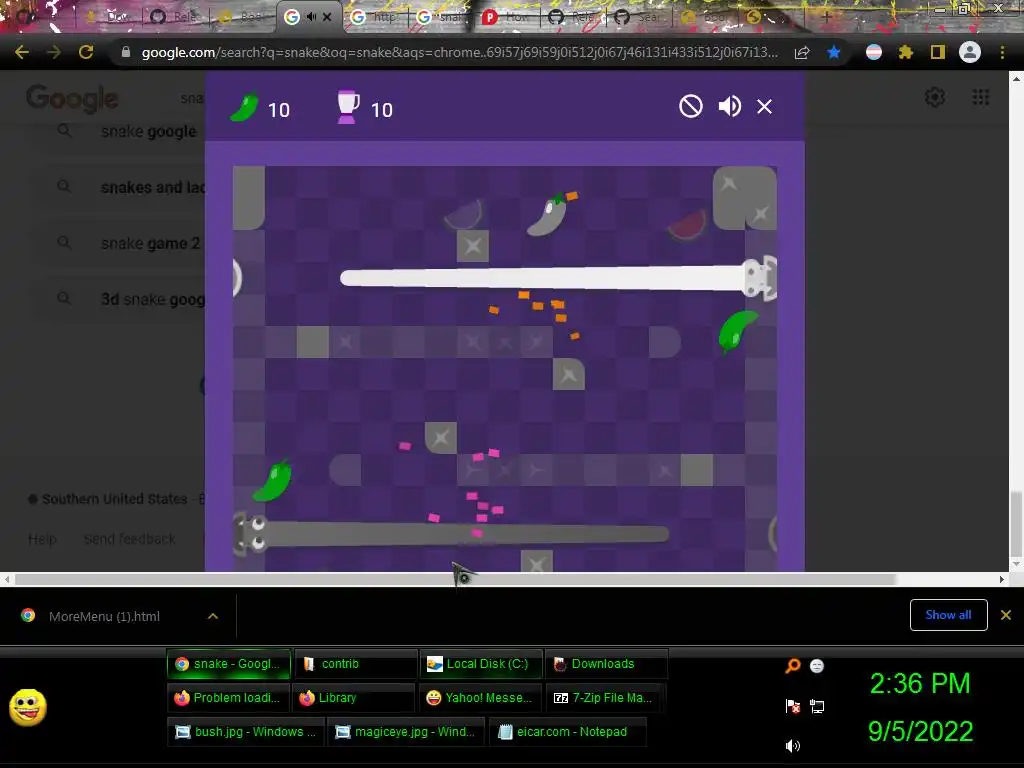Click the 2:36 PM clock
Image resolution: width=1024 pixels, height=768 pixels.
(920, 684)
